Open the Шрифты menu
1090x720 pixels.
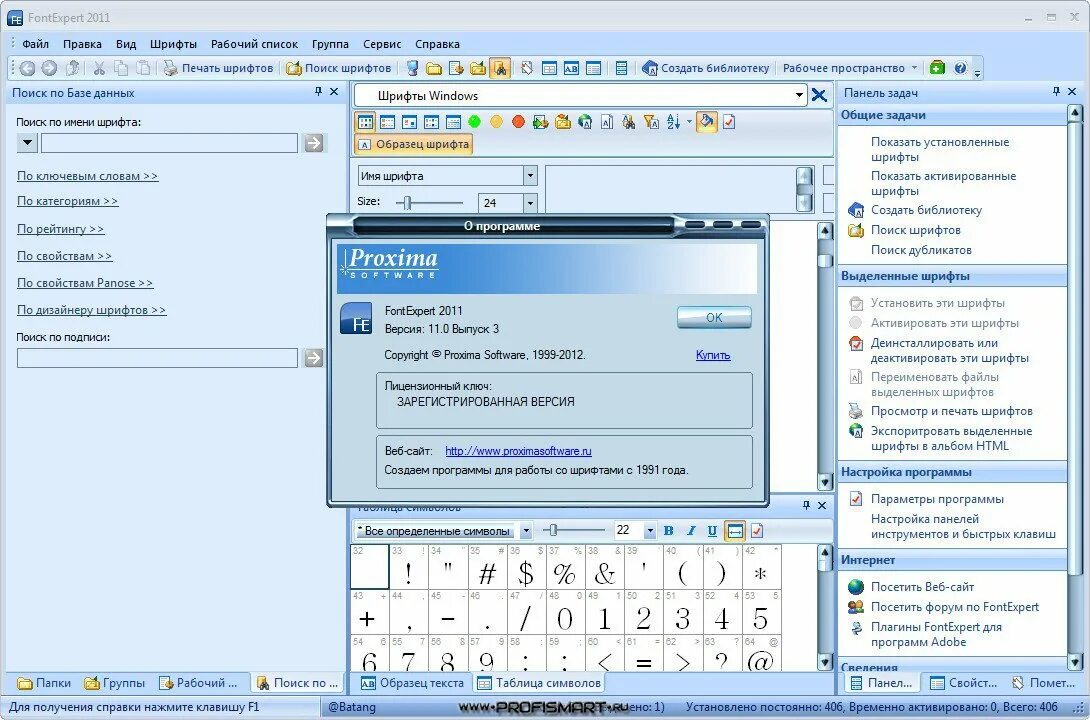pos(173,44)
